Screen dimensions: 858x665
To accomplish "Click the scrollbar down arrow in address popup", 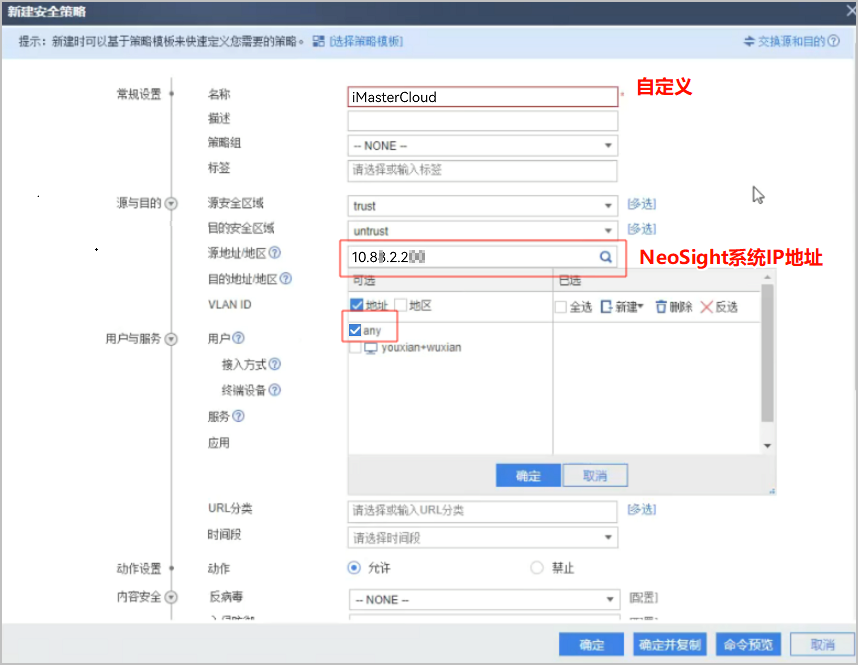I will click(x=767, y=446).
